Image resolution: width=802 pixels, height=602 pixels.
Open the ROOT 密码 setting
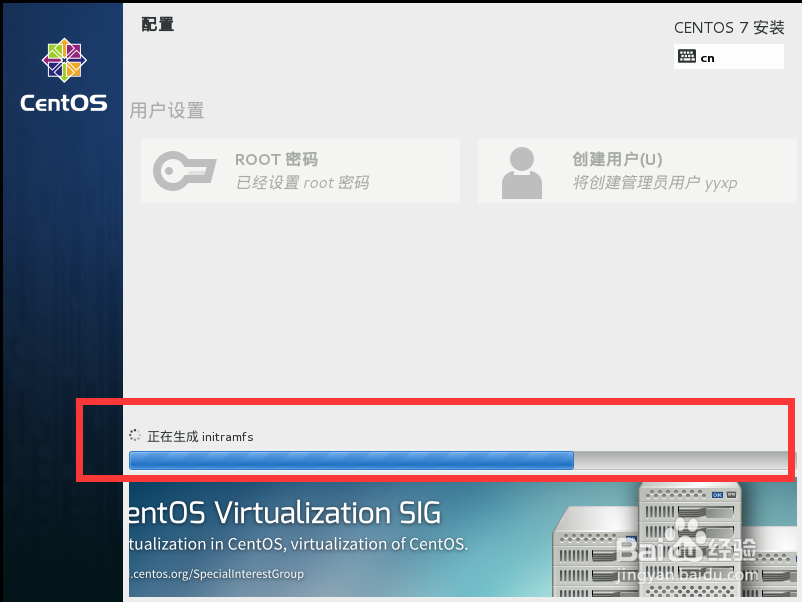point(300,171)
